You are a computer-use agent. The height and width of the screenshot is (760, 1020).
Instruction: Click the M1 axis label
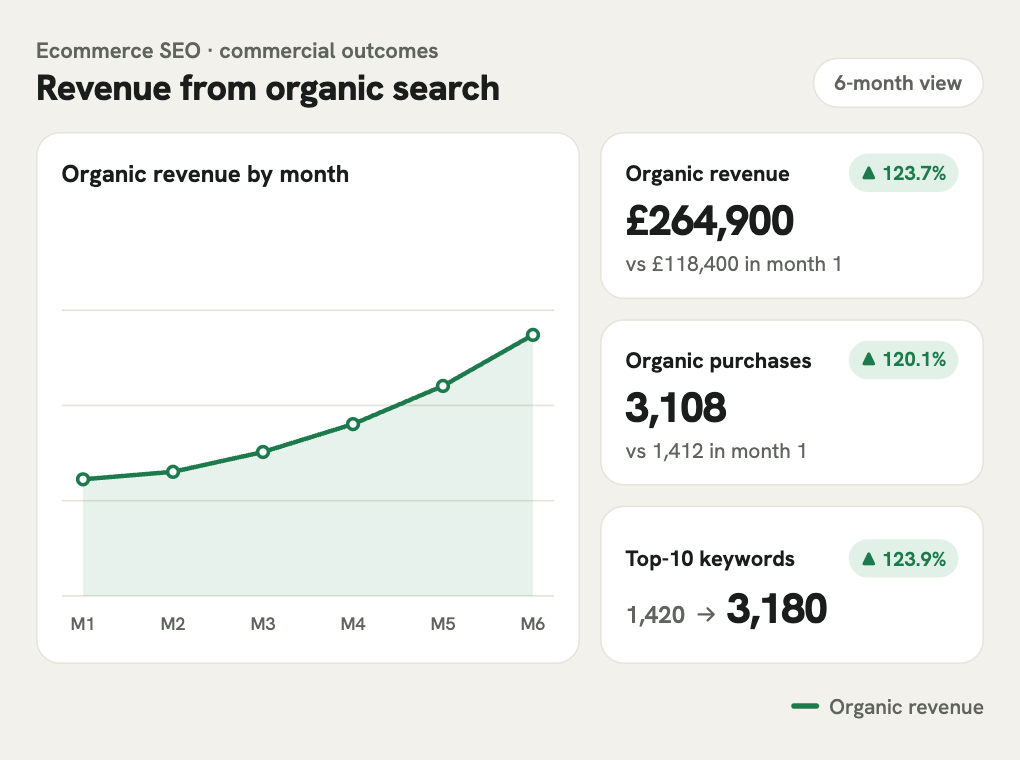[x=83, y=624]
